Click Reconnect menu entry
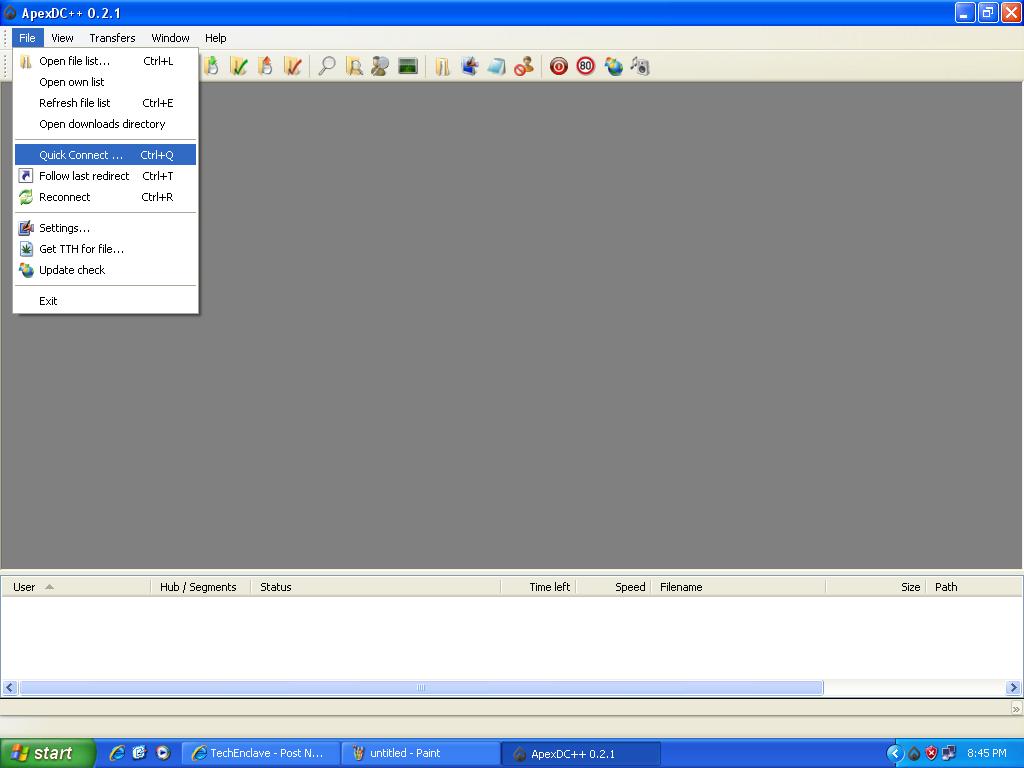The height and width of the screenshot is (768, 1024). click(64, 197)
